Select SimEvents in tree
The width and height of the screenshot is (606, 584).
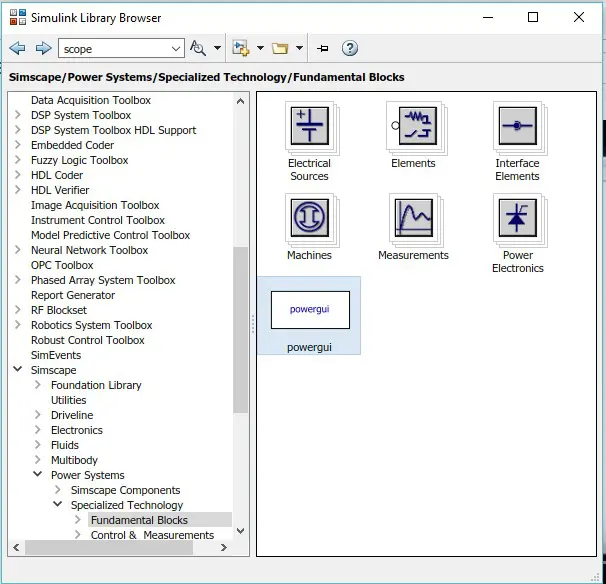click(56, 355)
